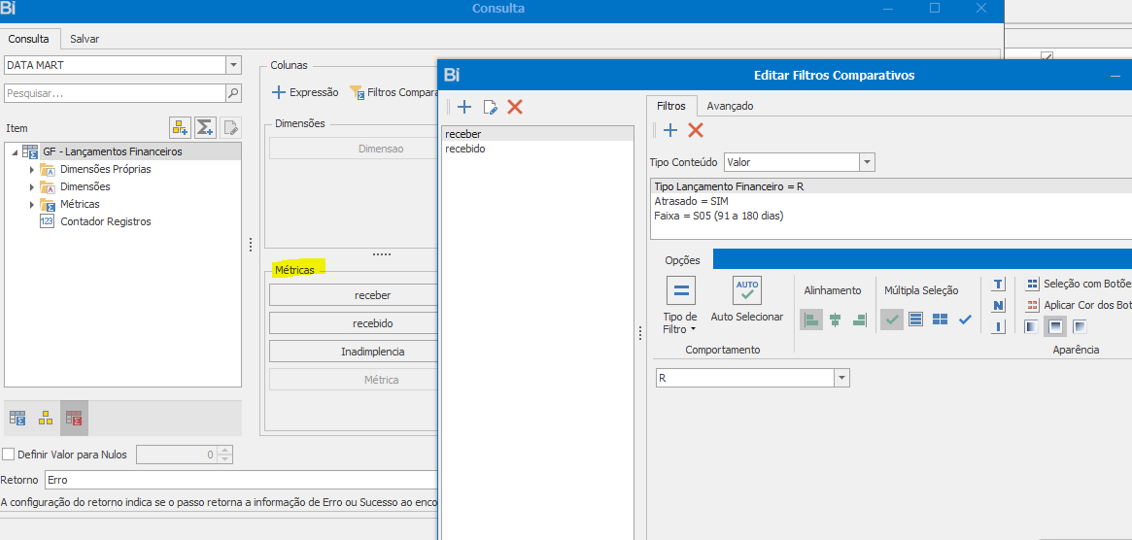Screen dimensions: 1132x540
Task: Click the I appearance button
Action: tap(998, 327)
